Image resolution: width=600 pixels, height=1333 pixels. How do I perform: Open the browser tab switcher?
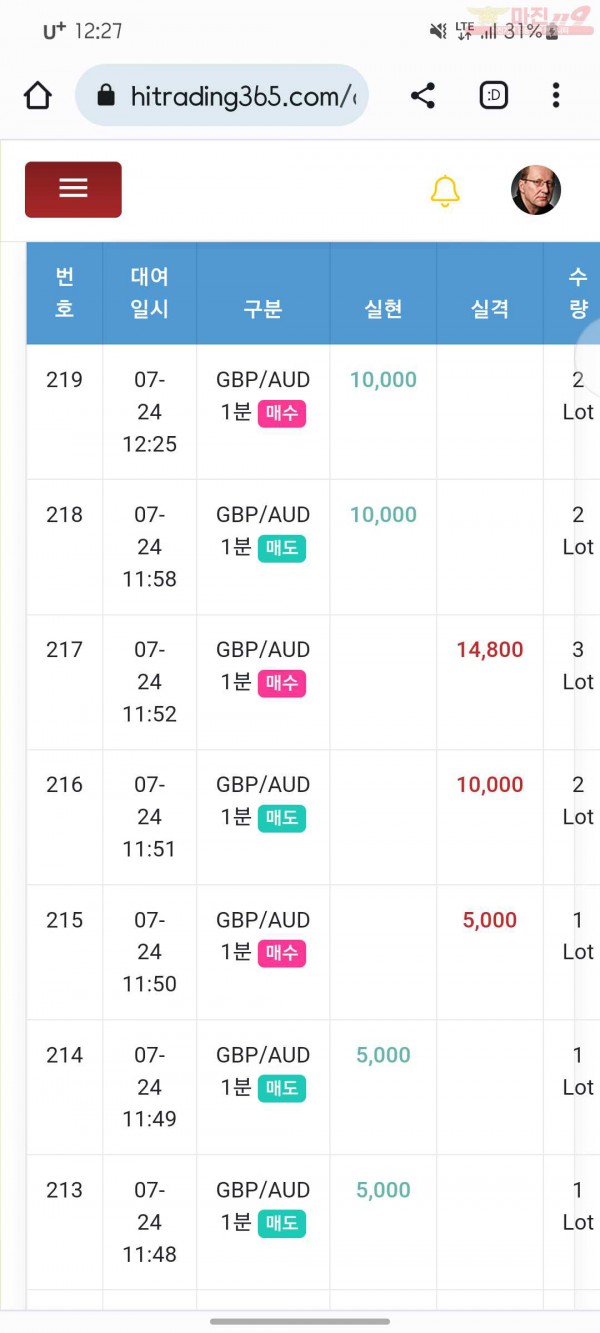pos(494,96)
